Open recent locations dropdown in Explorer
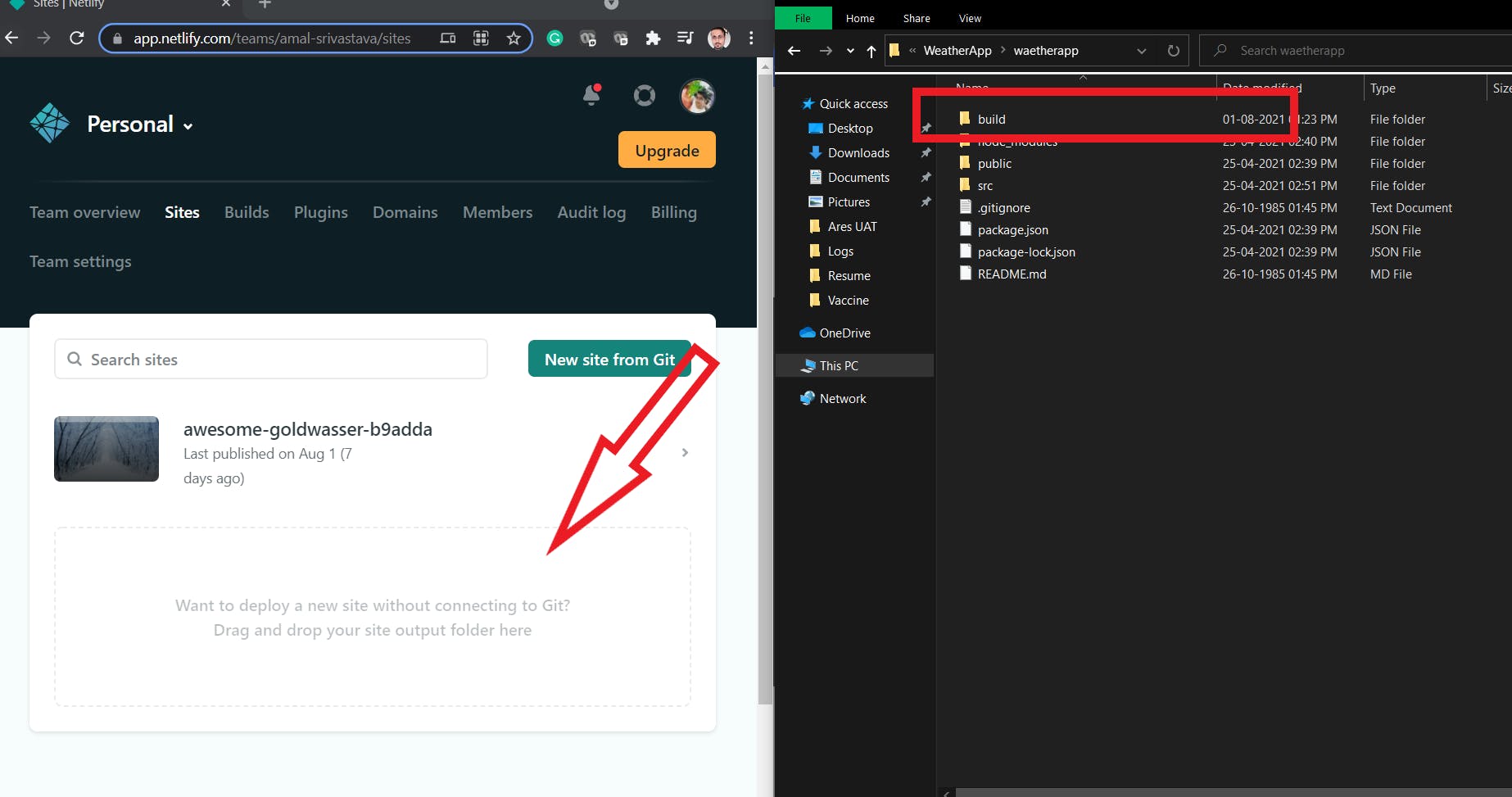This screenshot has height=797, width=1512. tap(850, 51)
